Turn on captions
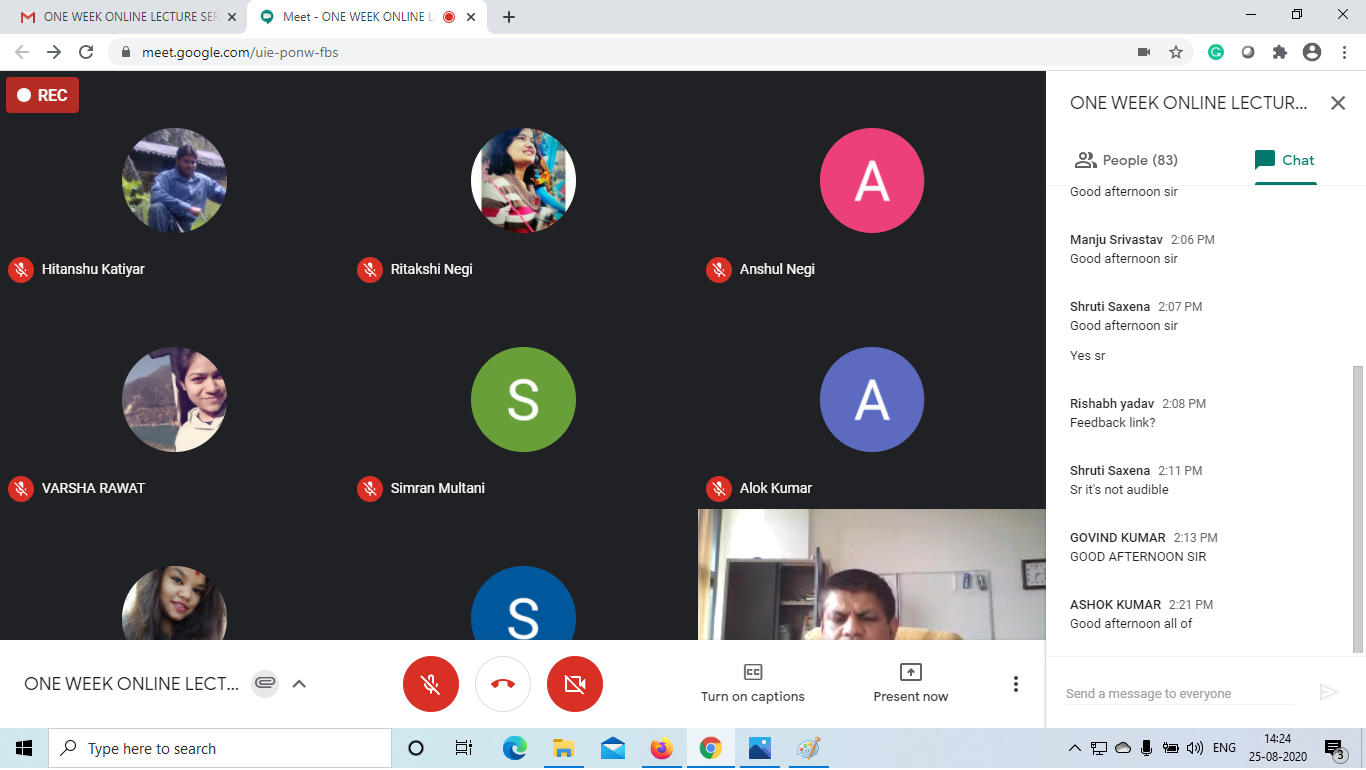 752,683
